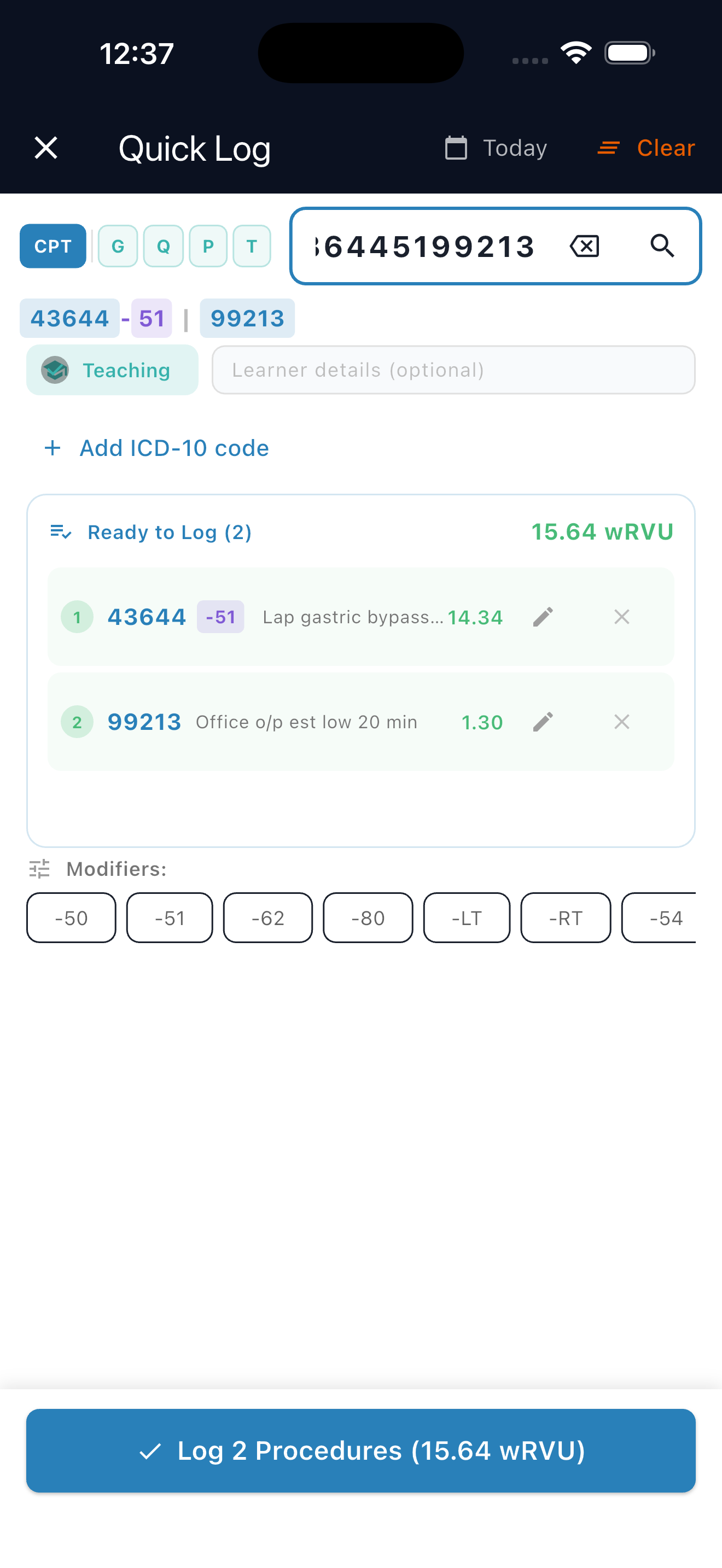Close the Quick Log screen
The height and width of the screenshot is (1568, 722).
click(x=45, y=148)
